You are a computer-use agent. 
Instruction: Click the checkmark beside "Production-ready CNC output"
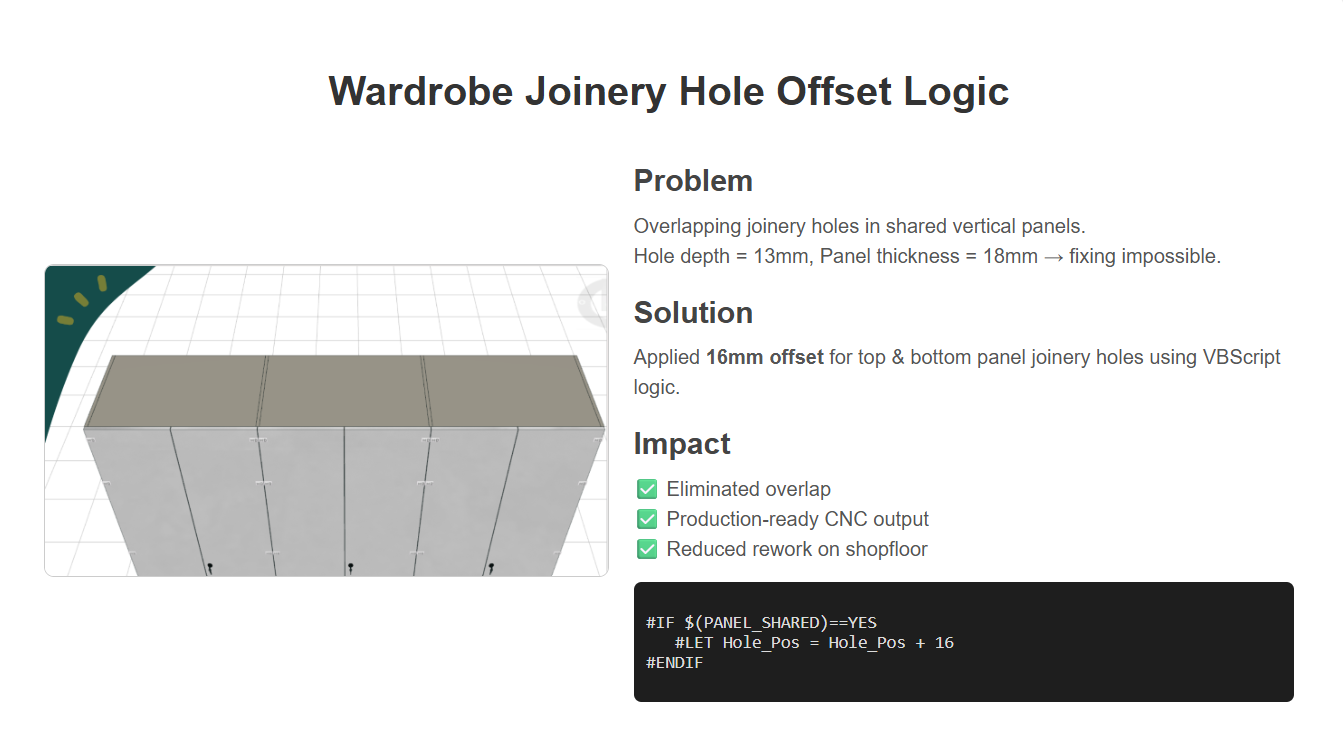point(647,519)
